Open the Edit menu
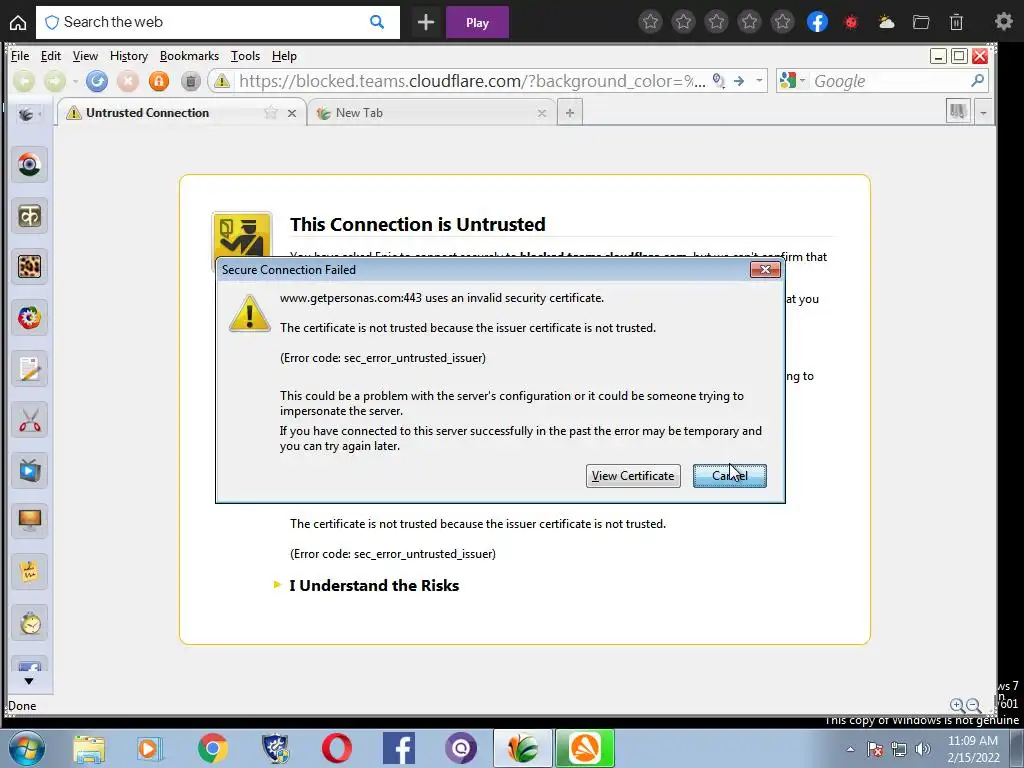The height and width of the screenshot is (768, 1024). pos(51,56)
